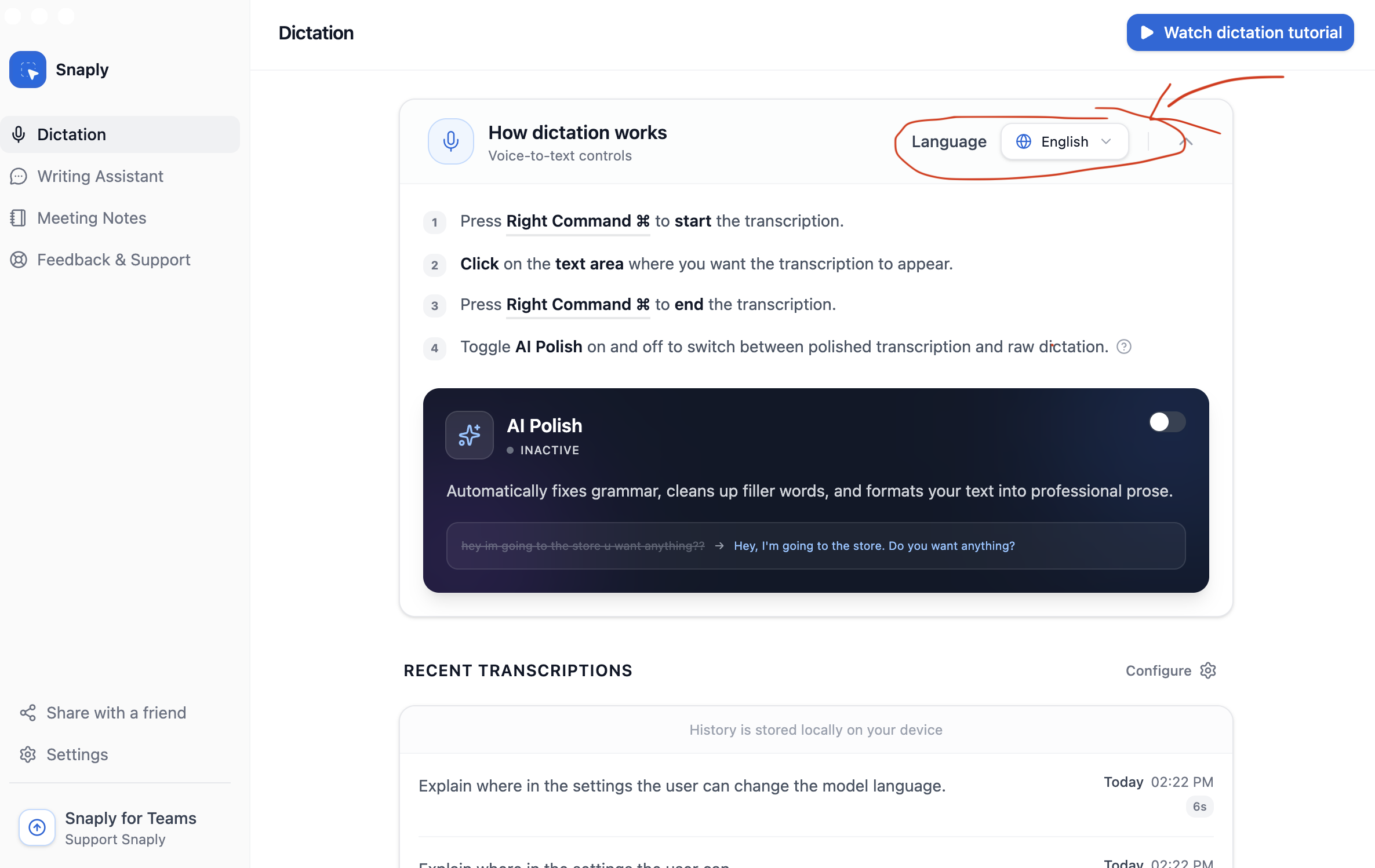Viewport: 1375px width, 868px height.
Task: Click the globe icon in the language selector
Action: point(1023,141)
